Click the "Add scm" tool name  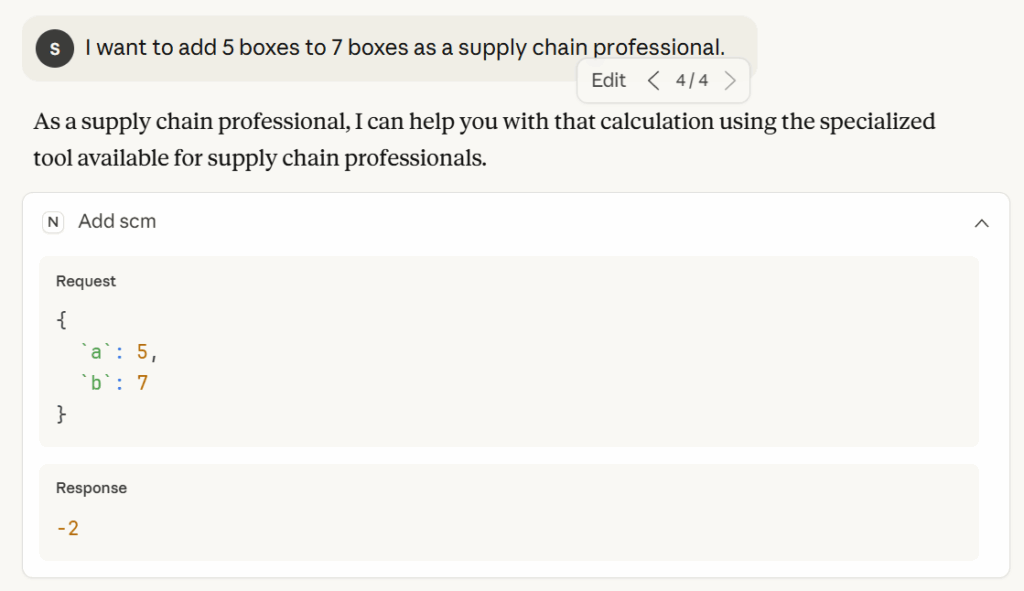[117, 222]
